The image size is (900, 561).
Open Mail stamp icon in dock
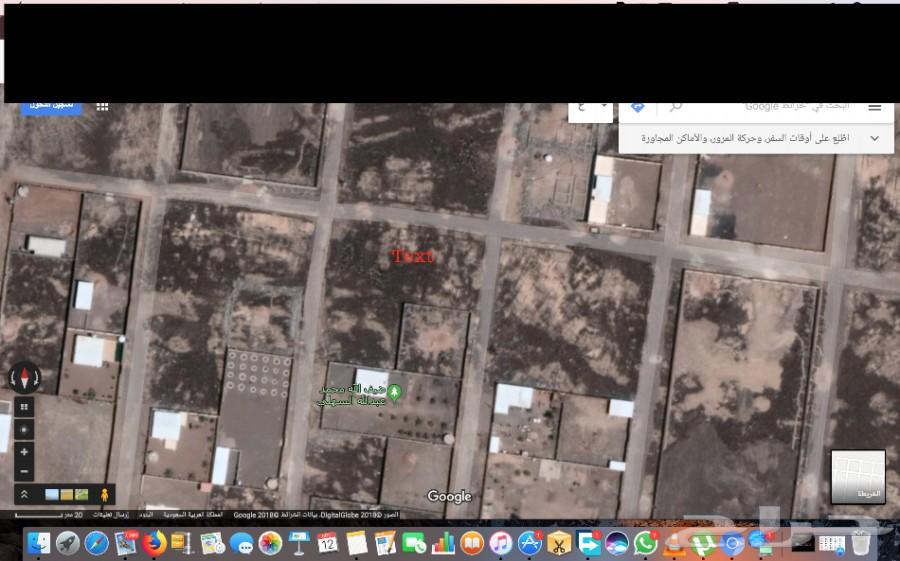[x=125, y=543]
